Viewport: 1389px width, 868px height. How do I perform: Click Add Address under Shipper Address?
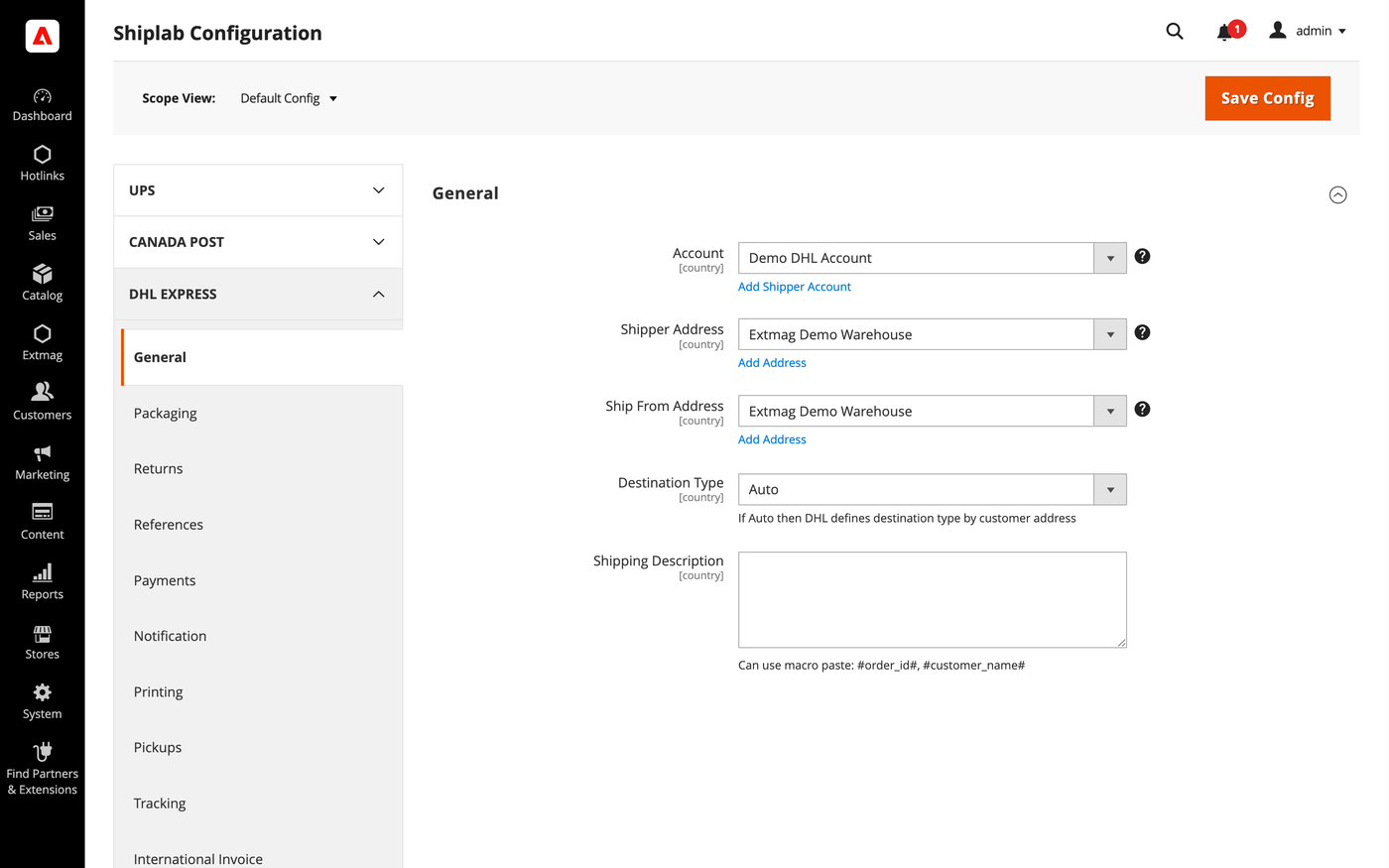772,363
